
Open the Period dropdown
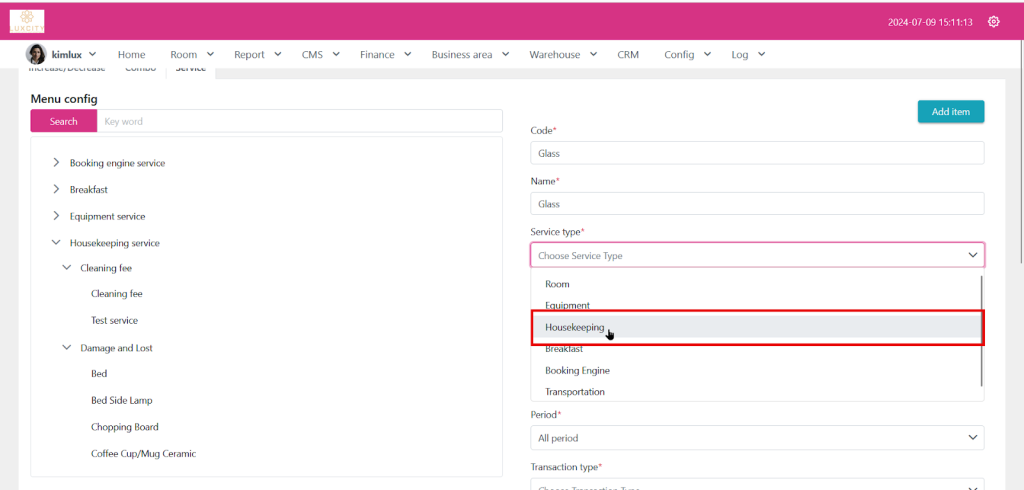click(x=756, y=438)
